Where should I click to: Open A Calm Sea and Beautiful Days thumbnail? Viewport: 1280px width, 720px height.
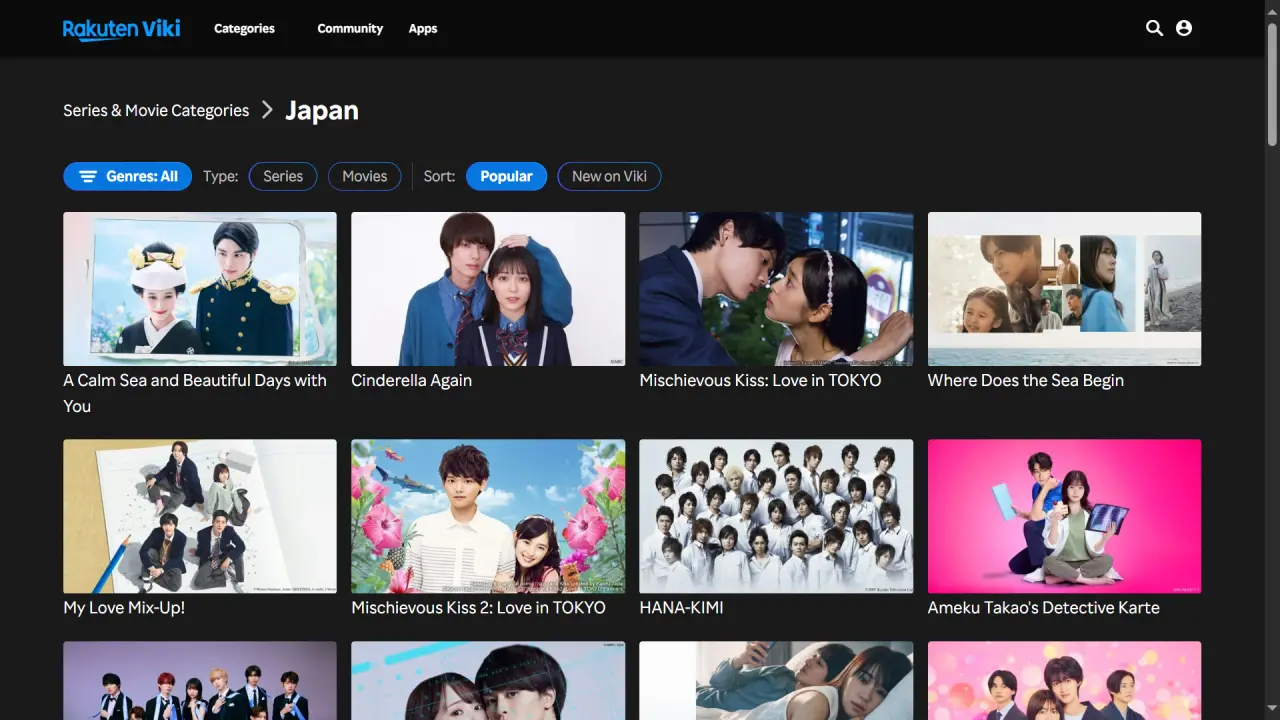pyautogui.click(x=200, y=289)
